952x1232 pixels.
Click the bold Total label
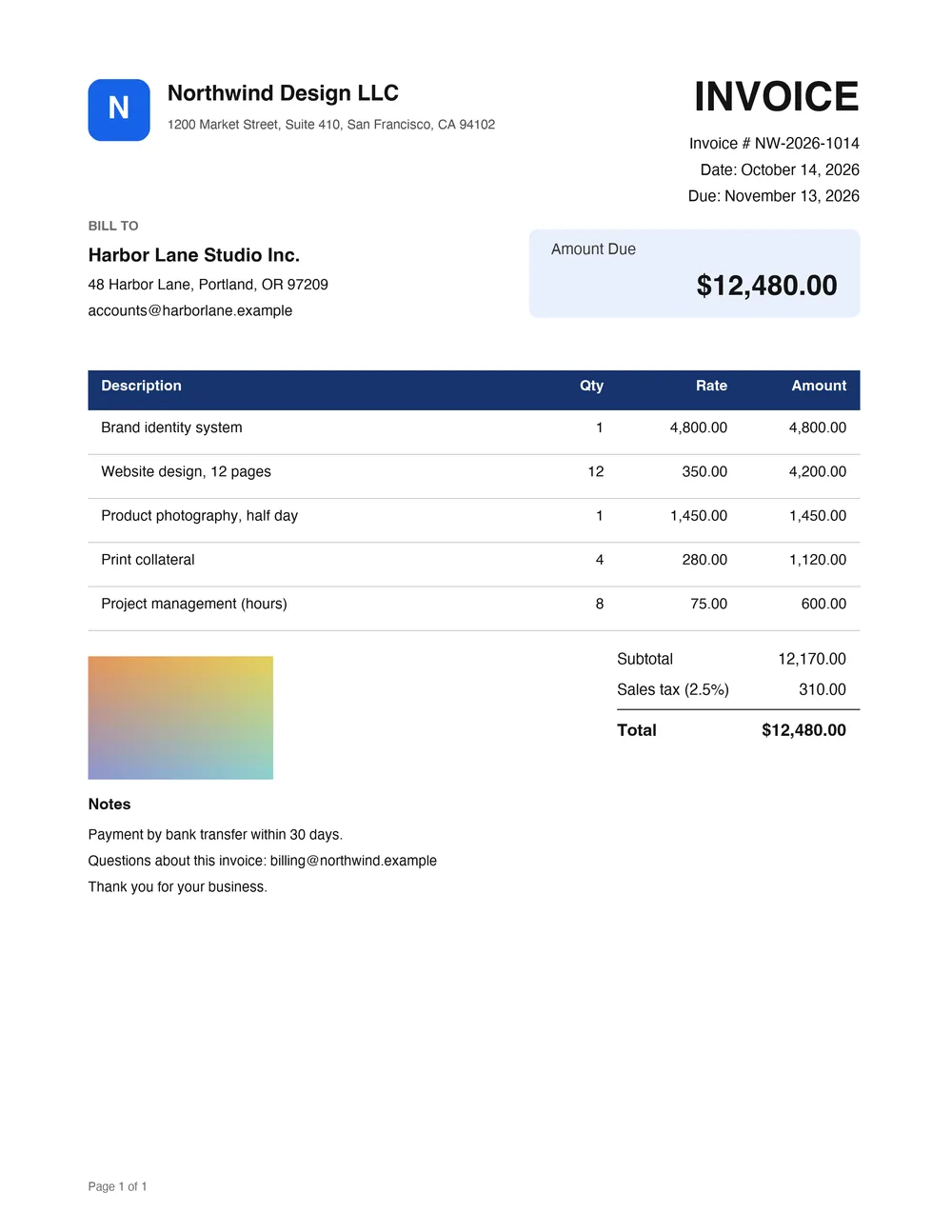[637, 730]
